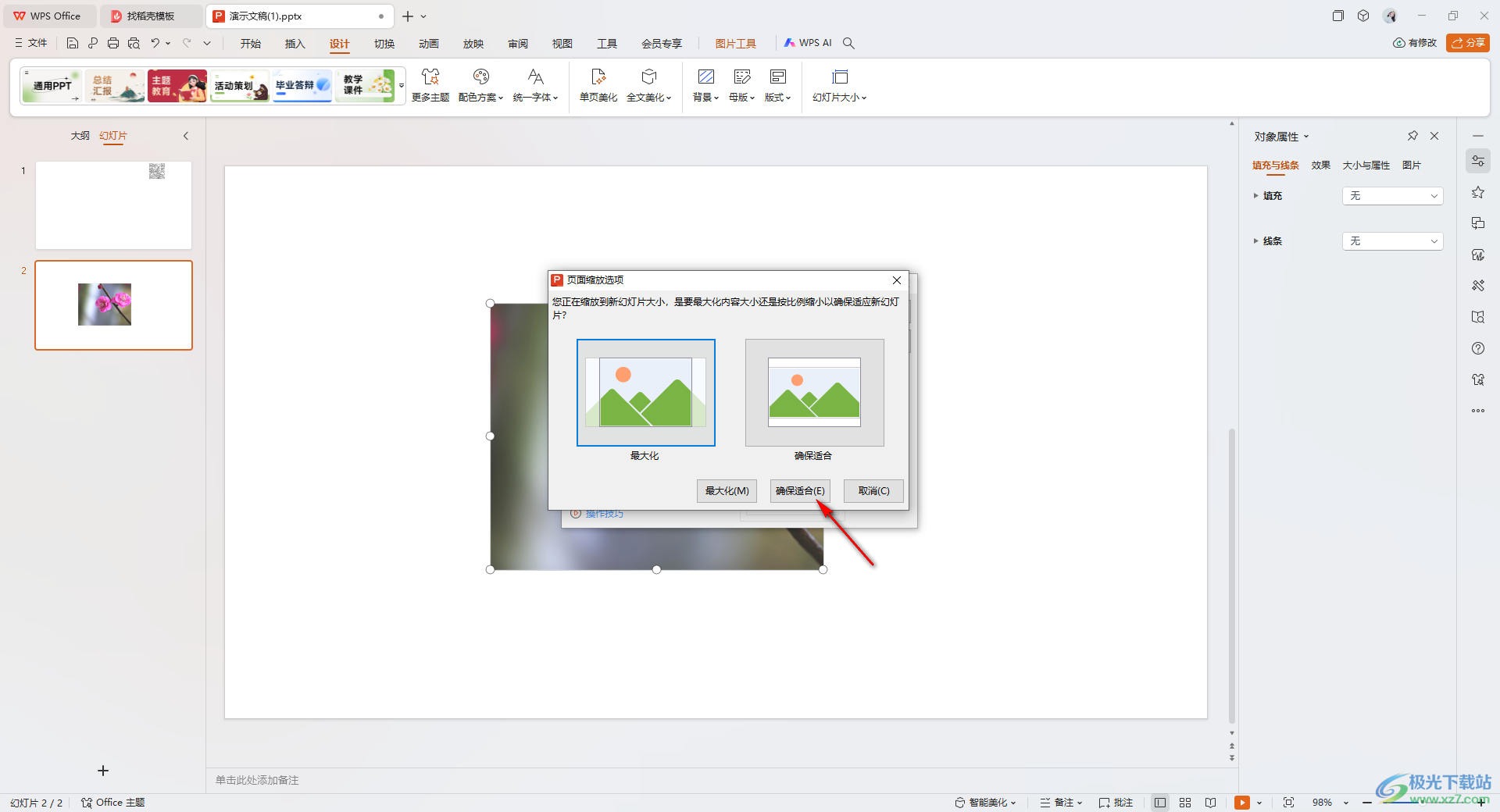The width and height of the screenshot is (1500, 812).
Task: Click the background (背景) icon
Action: [705, 77]
